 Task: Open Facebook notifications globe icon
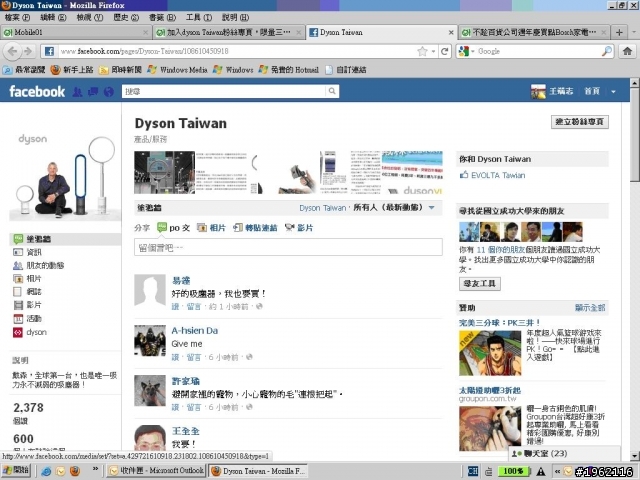pyautogui.click(x=109, y=92)
